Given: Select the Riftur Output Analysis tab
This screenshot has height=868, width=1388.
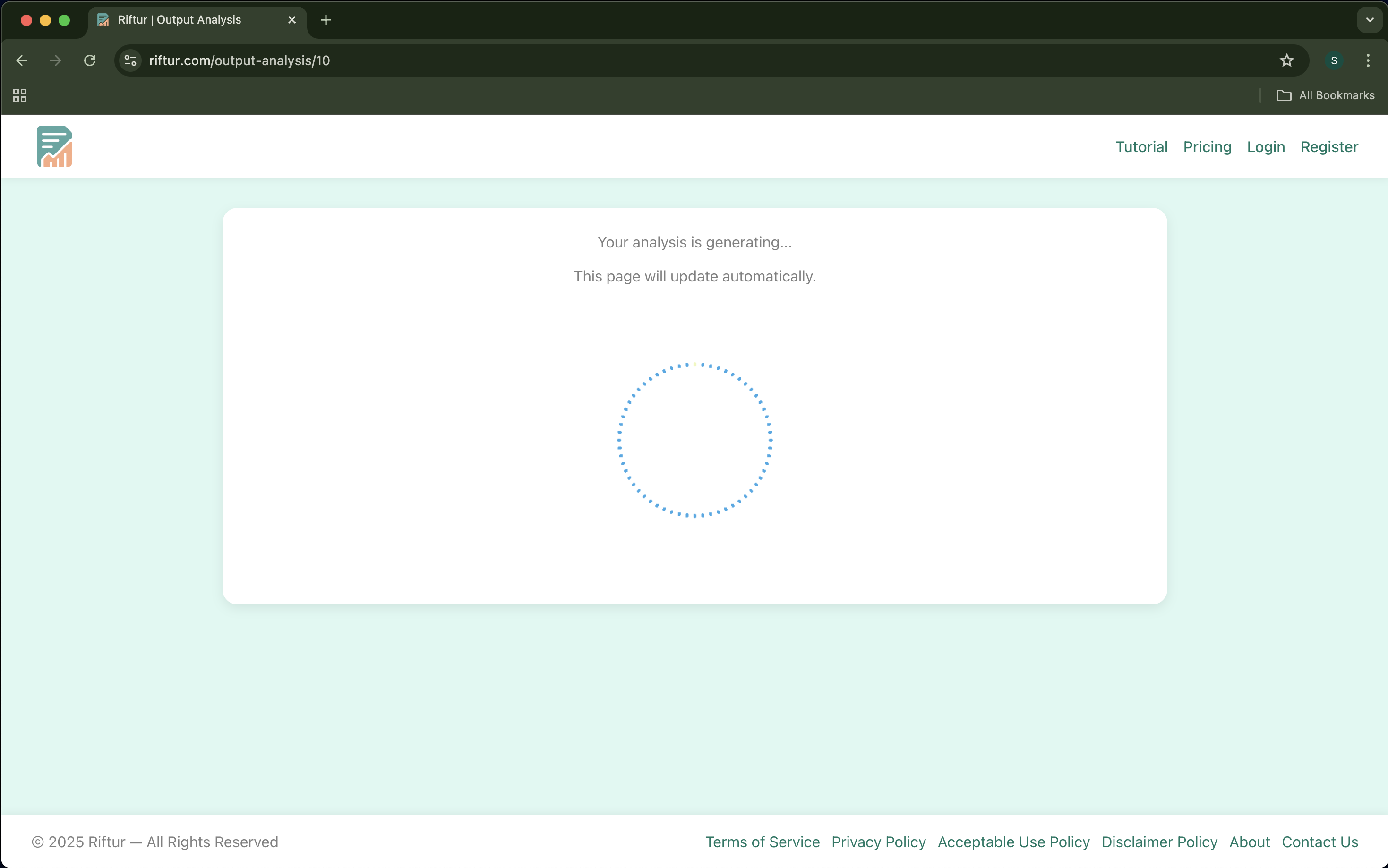Looking at the screenshot, I should (179, 20).
